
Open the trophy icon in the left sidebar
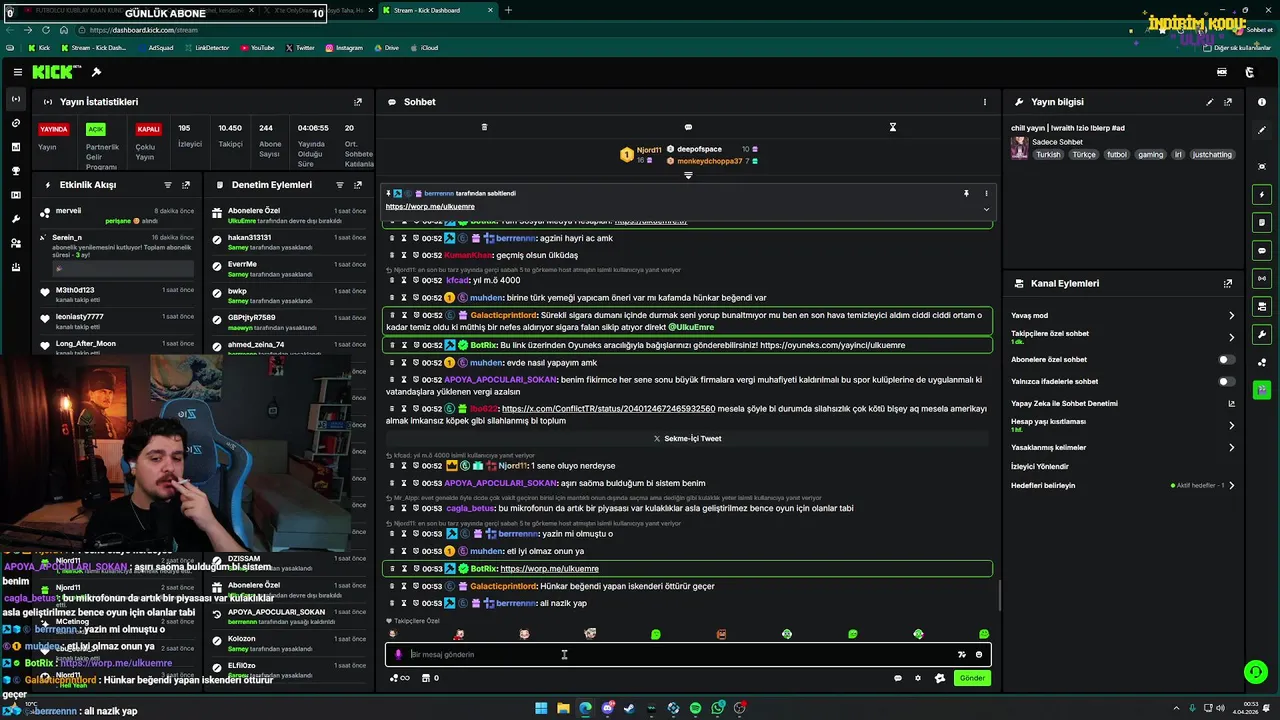click(15, 171)
